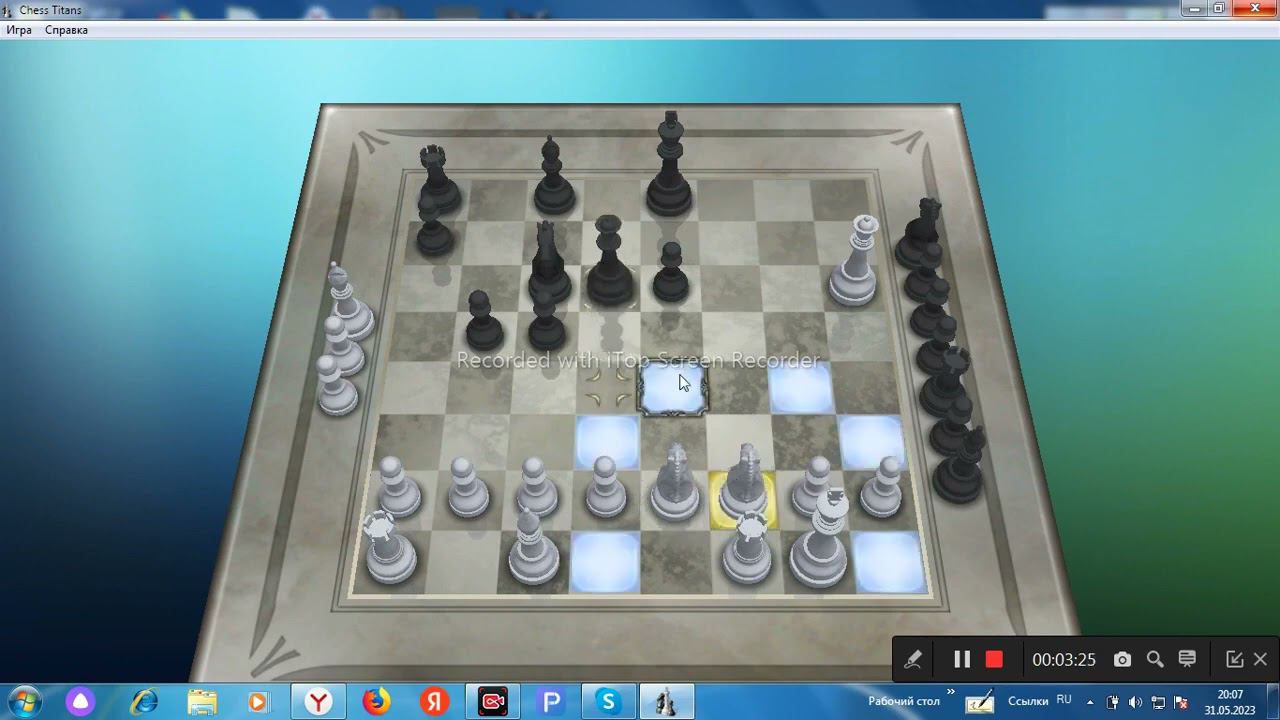Select the white pawn on a2

(x=398, y=487)
